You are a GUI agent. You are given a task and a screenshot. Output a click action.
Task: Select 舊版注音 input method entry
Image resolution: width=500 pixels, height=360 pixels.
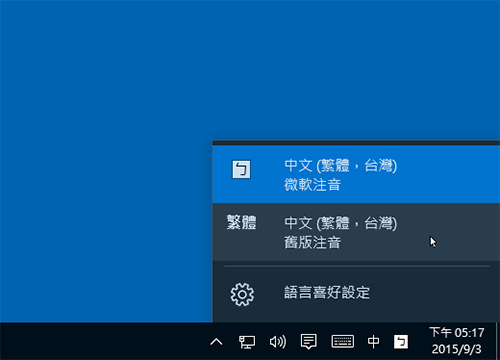click(356, 232)
